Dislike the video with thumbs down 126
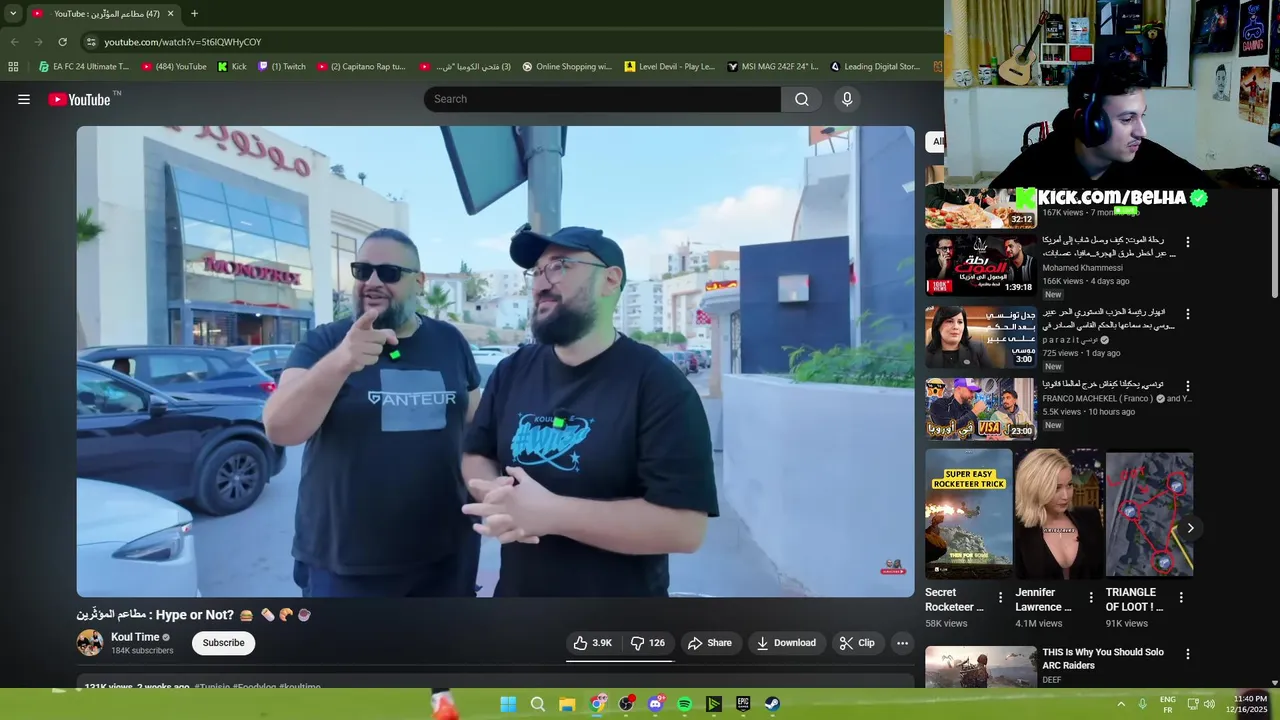The width and height of the screenshot is (1280, 720). point(648,643)
